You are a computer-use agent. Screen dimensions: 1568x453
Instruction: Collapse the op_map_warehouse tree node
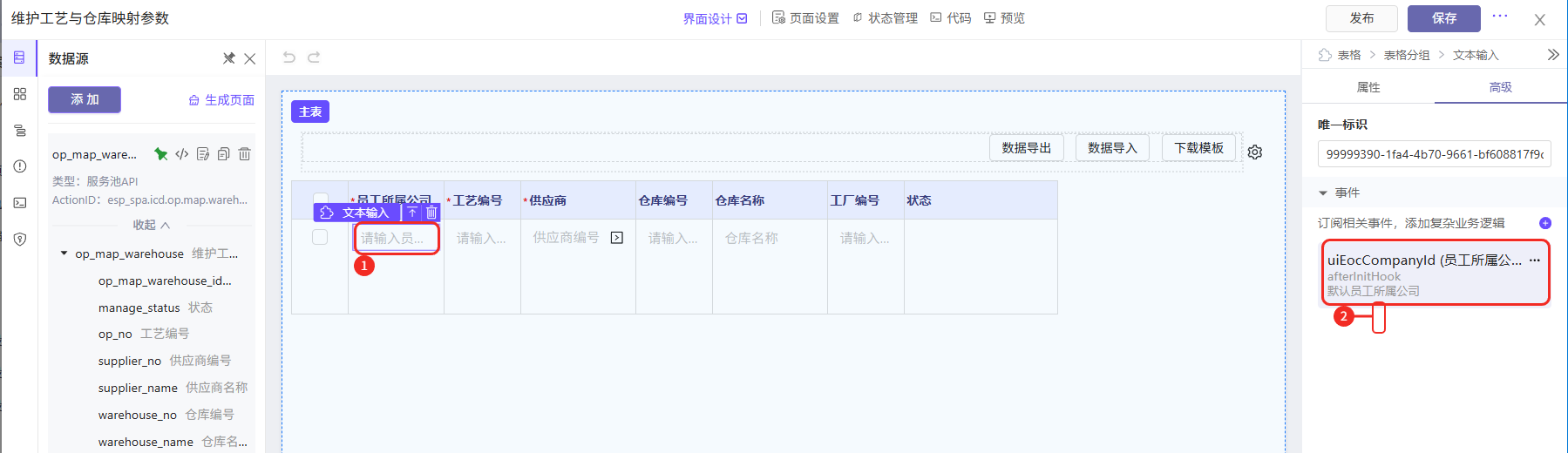(x=64, y=254)
